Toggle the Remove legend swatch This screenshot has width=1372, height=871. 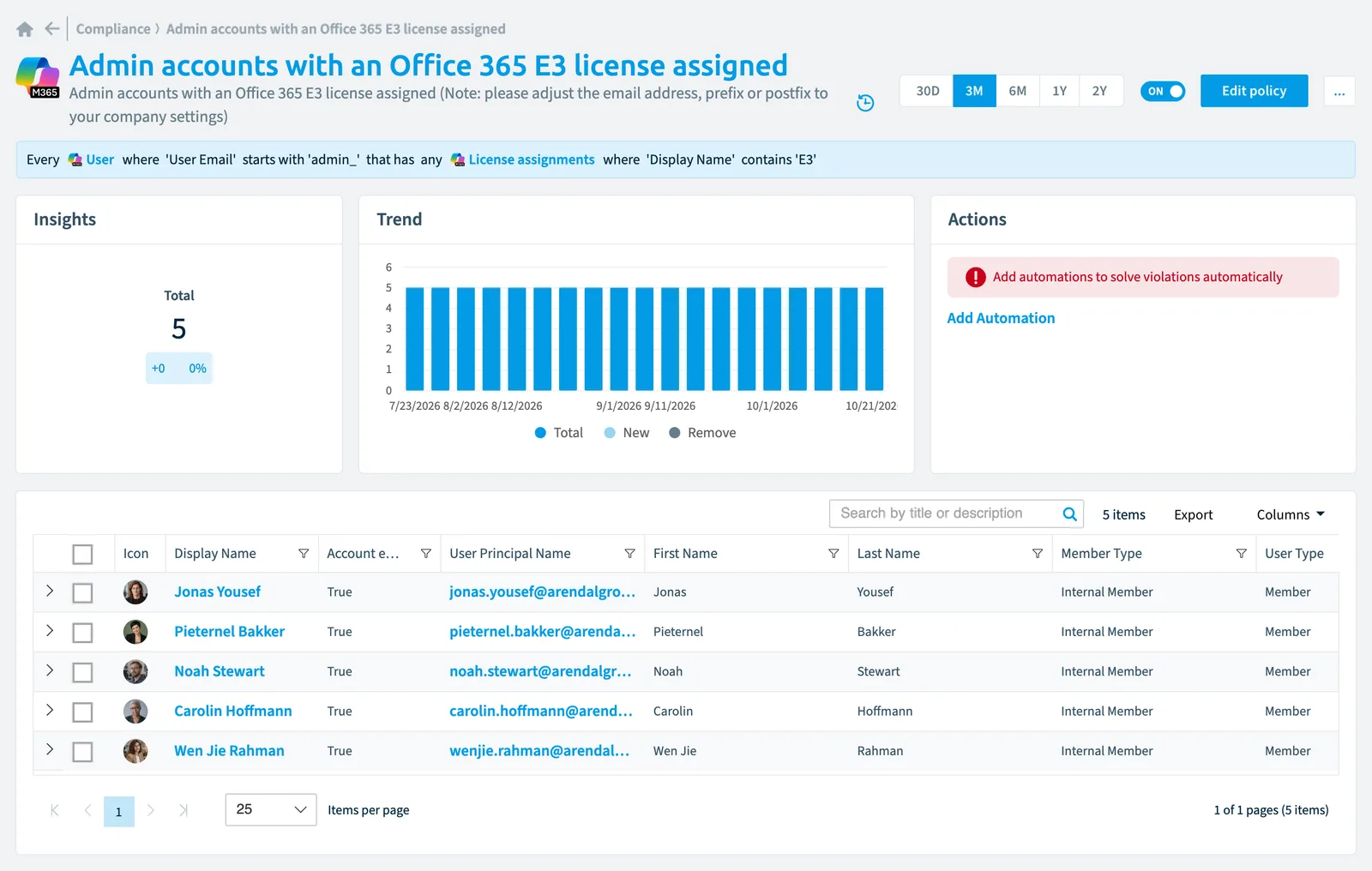click(x=675, y=433)
